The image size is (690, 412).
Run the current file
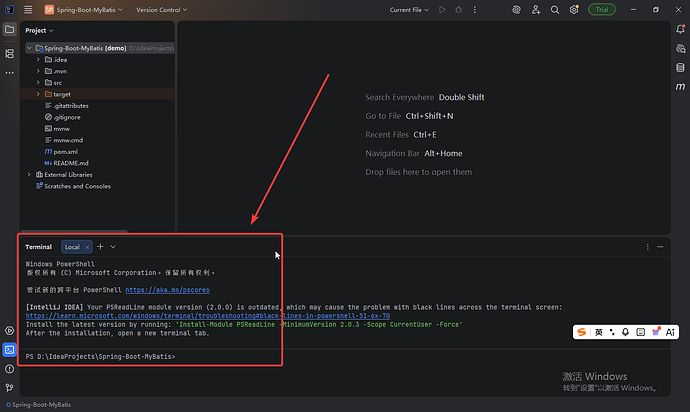(x=442, y=10)
